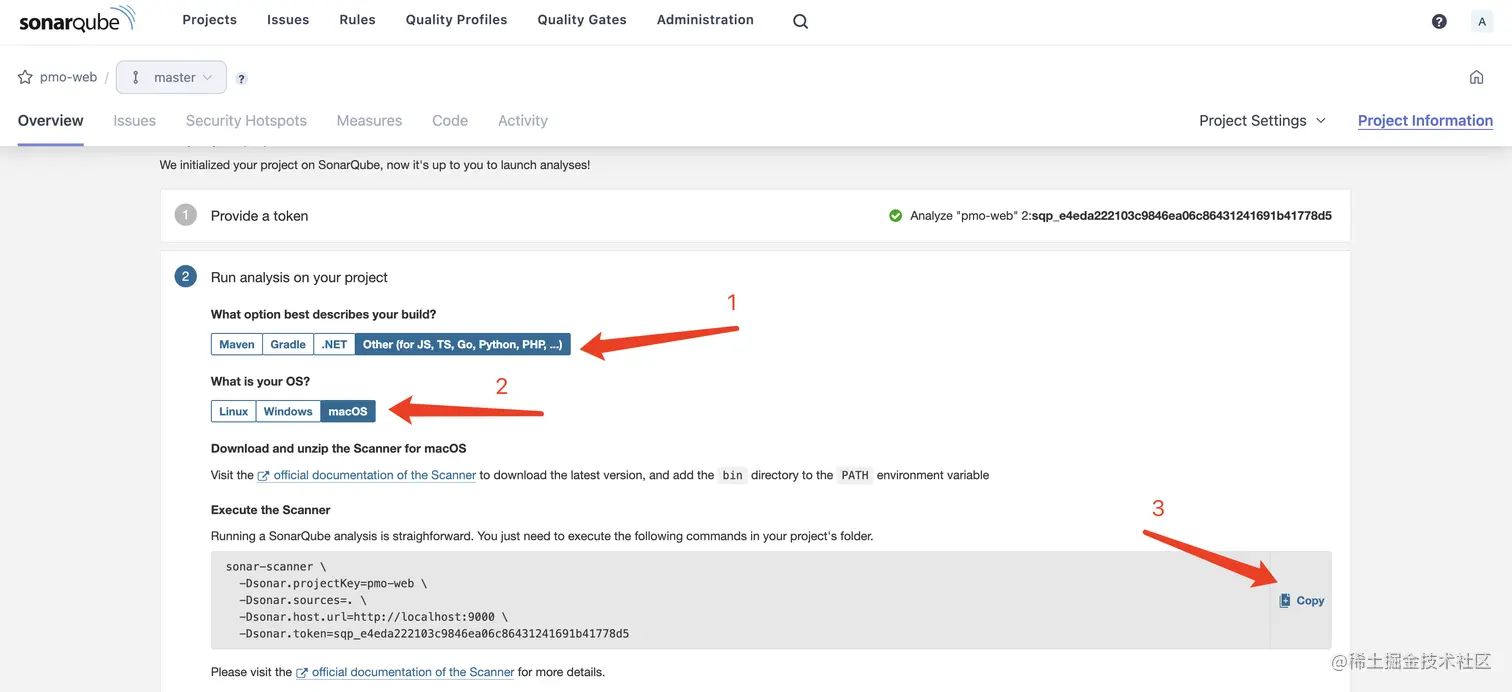
Task: Favorite pmo-web with the star icon
Action: (25, 77)
